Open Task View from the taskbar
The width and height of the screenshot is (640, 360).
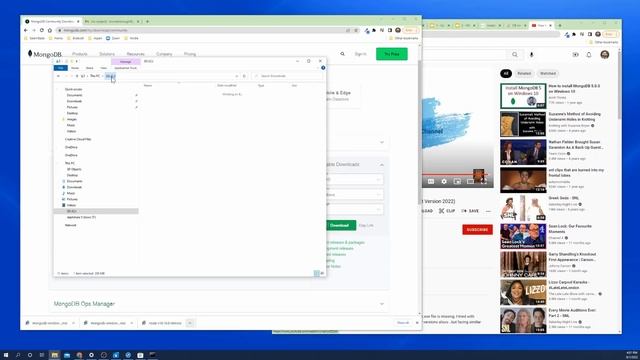42,355
